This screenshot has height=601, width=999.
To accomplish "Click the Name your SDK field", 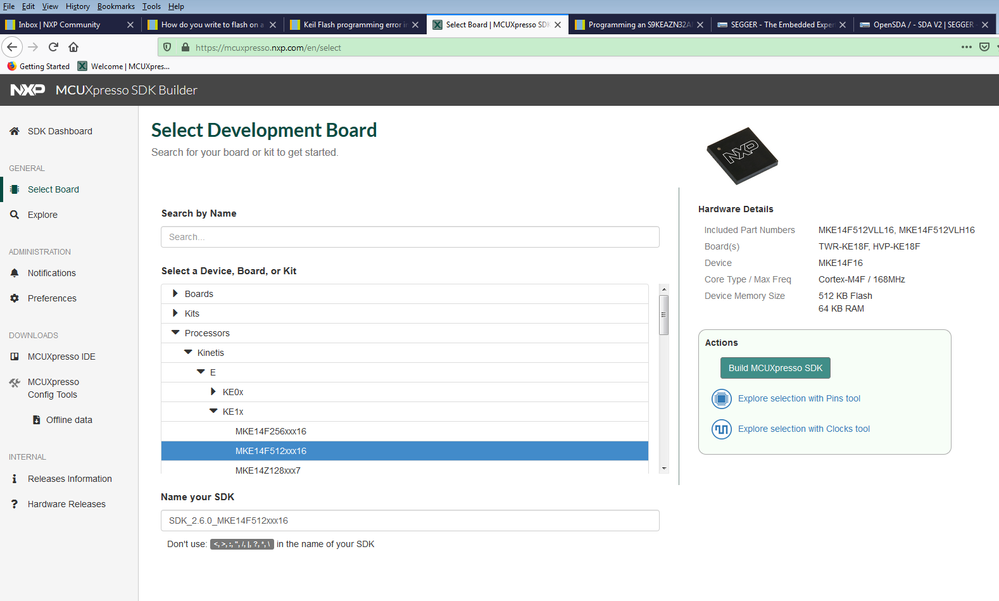I will click(410, 521).
